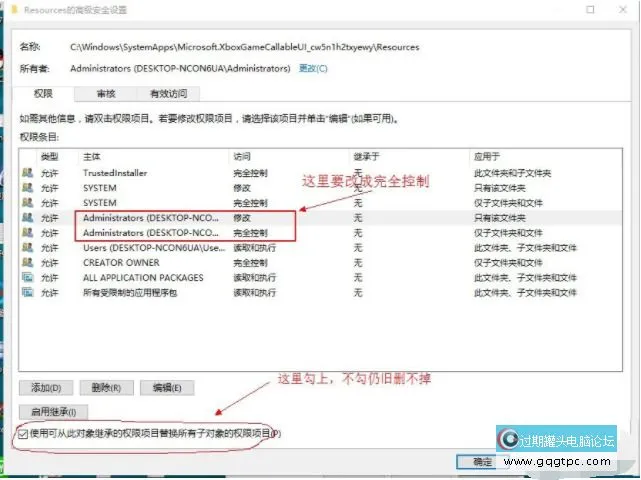This screenshot has height=480, width=641.
Task: Click the user icon beside SYSTEM 修改 entry
Action: pos(27,188)
